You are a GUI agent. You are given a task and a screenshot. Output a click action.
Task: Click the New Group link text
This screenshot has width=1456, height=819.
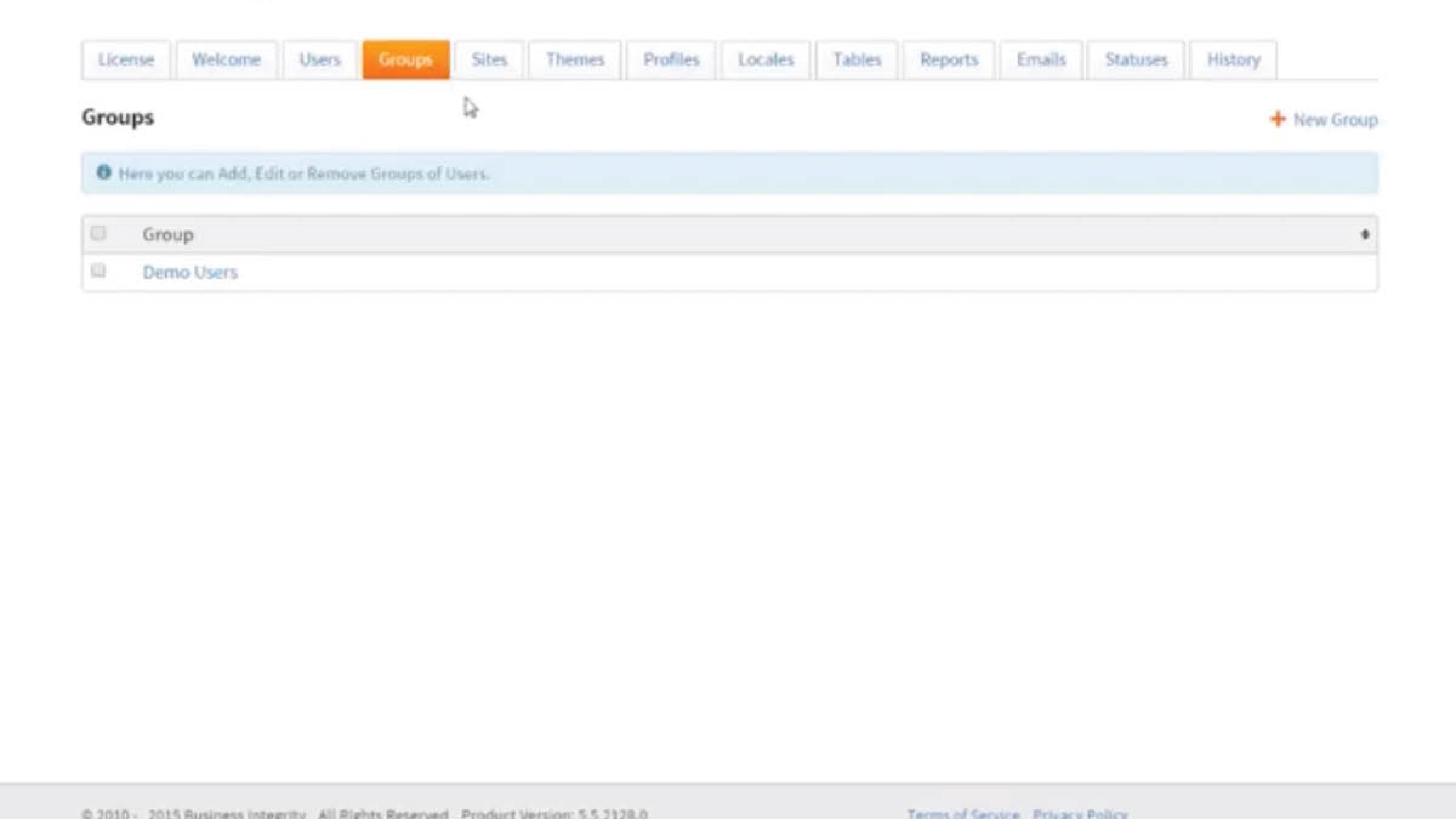click(1335, 120)
